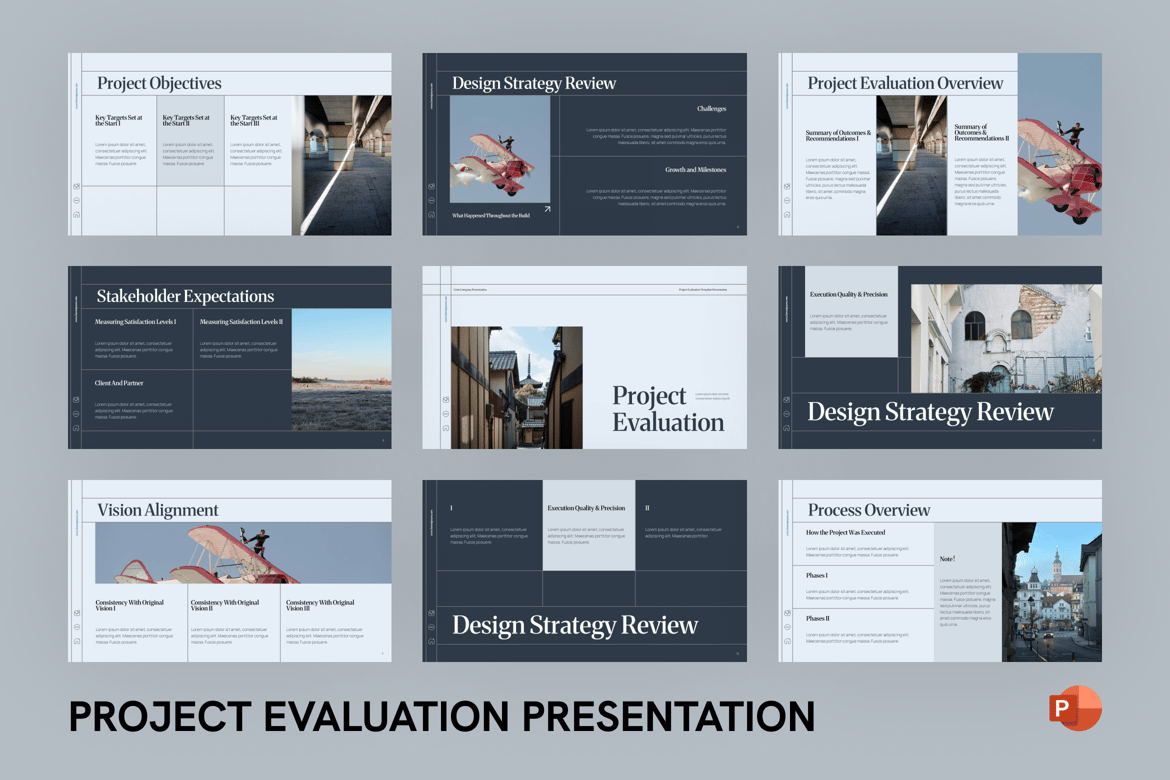1170x780 pixels.
Task: Click home icon on Project Evaluation cover slide
Action: point(445,428)
